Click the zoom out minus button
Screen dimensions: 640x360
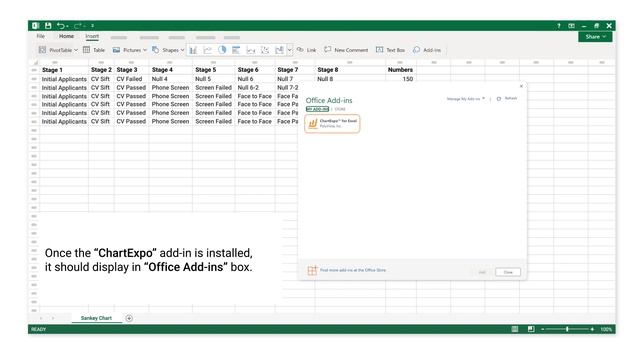click(x=542, y=329)
